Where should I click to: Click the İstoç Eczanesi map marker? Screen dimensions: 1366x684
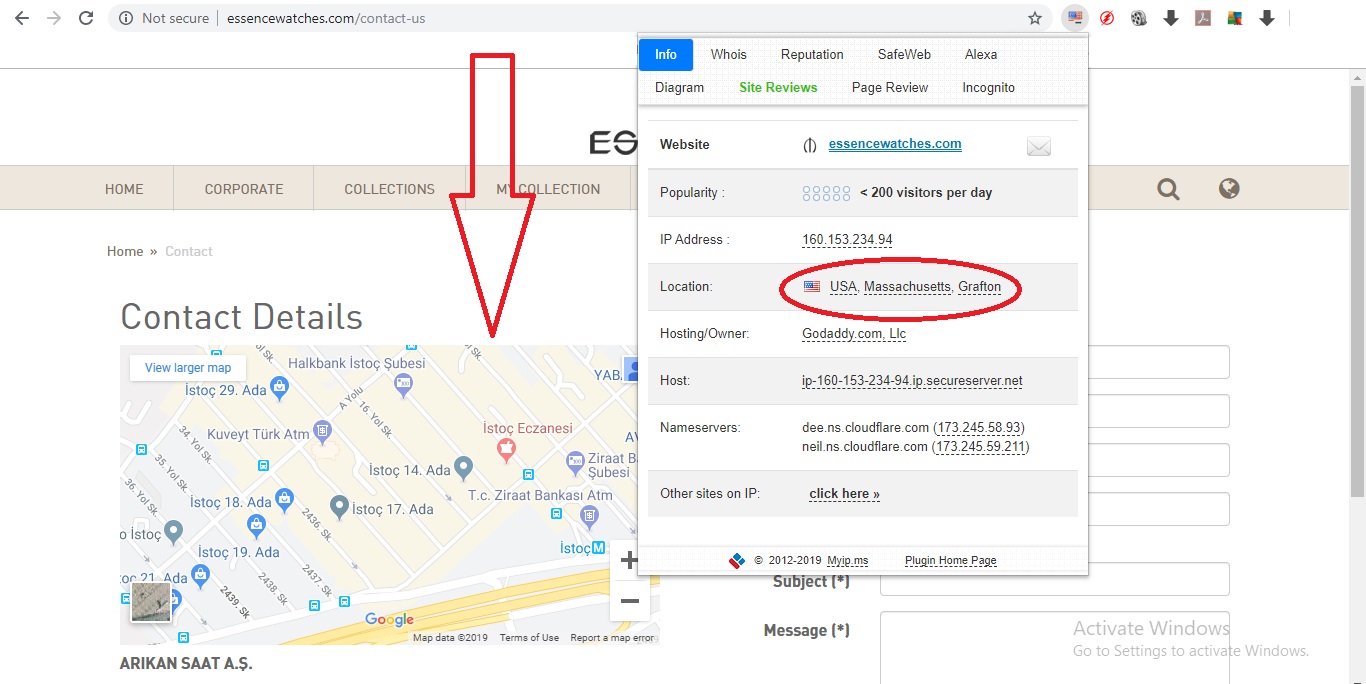506,449
